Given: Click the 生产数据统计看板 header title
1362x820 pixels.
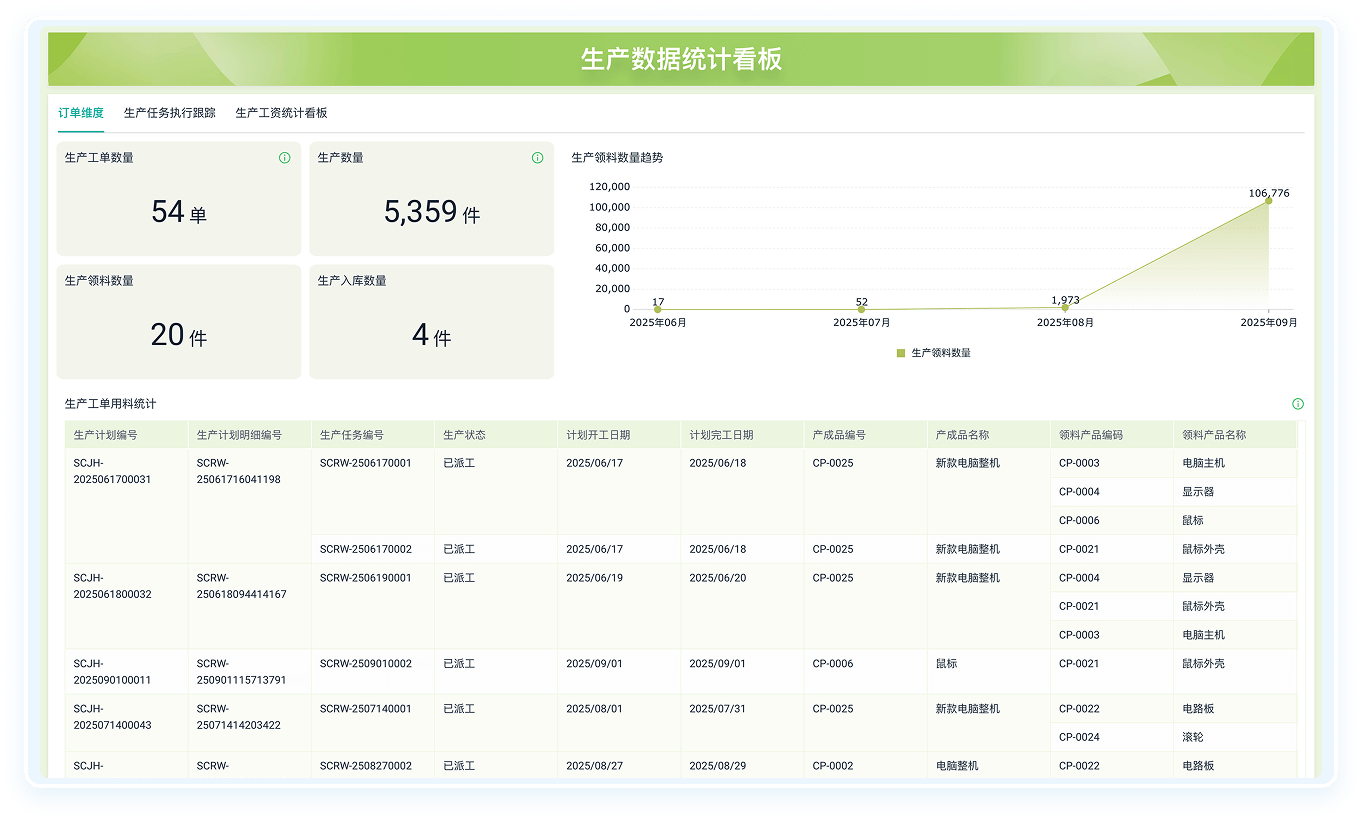Looking at the screenshot, I should click(x=681, y=59).
